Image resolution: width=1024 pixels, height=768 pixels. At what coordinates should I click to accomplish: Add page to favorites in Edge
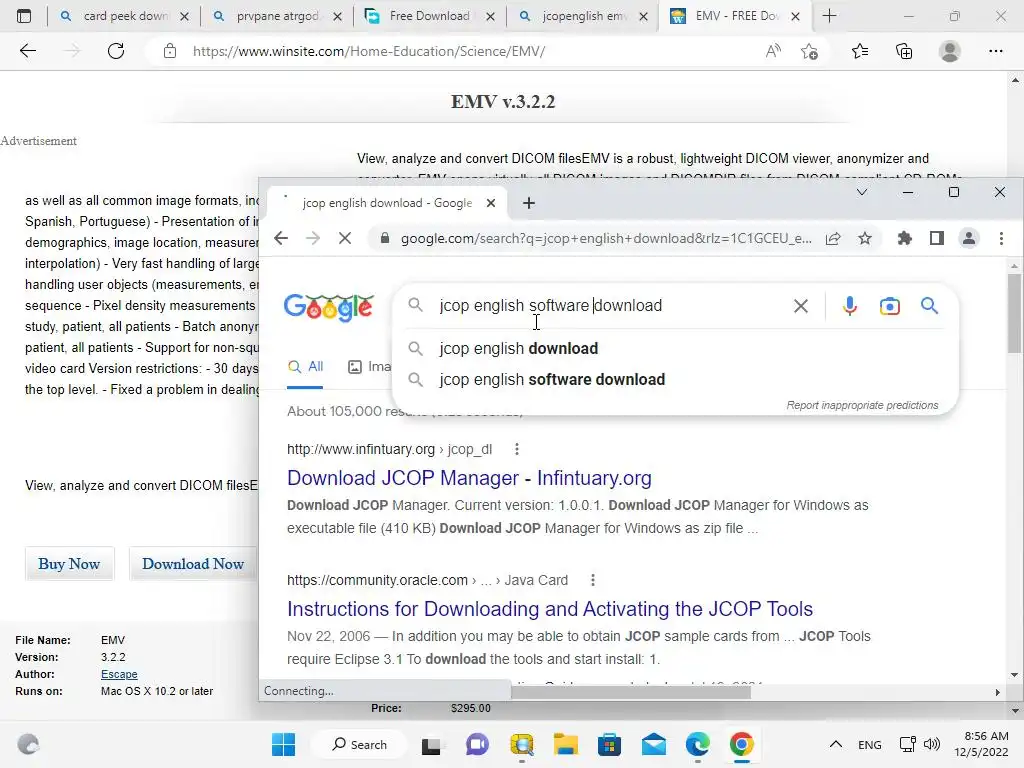tap(809, 51)
